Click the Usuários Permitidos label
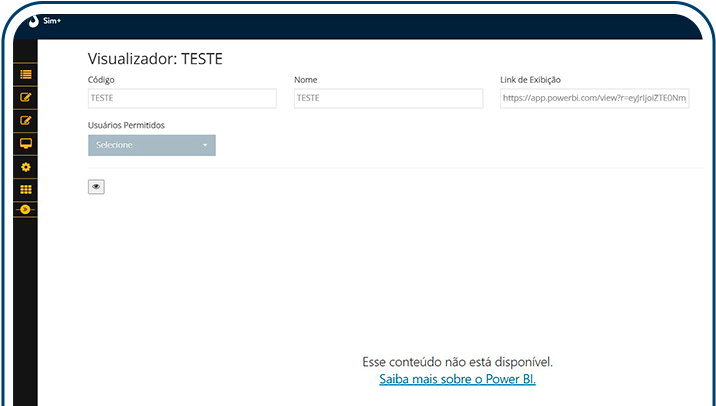This screenshot has height=406, width=716. point(126,125)
